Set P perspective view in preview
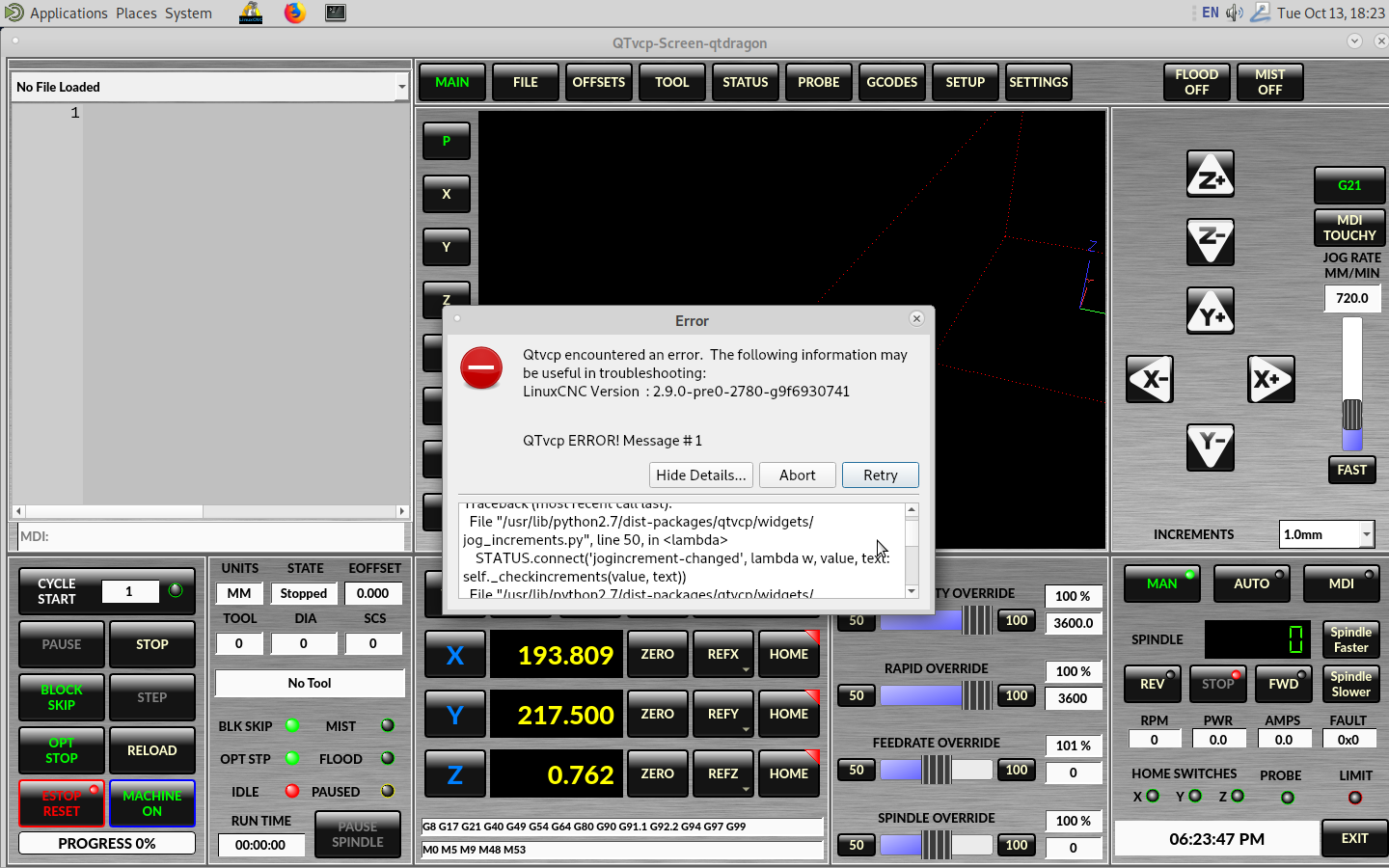The image size is (1389, 868). coord(447,141)
